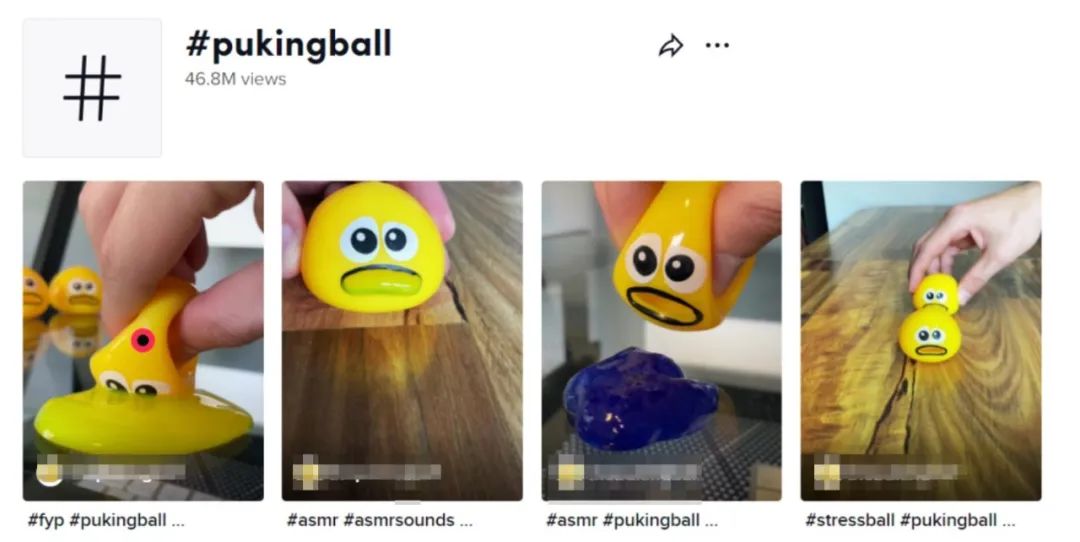Viewport: 1080px width, 542px height.
Task: Click the red dot on the first video
Action: tap(143, 341)
